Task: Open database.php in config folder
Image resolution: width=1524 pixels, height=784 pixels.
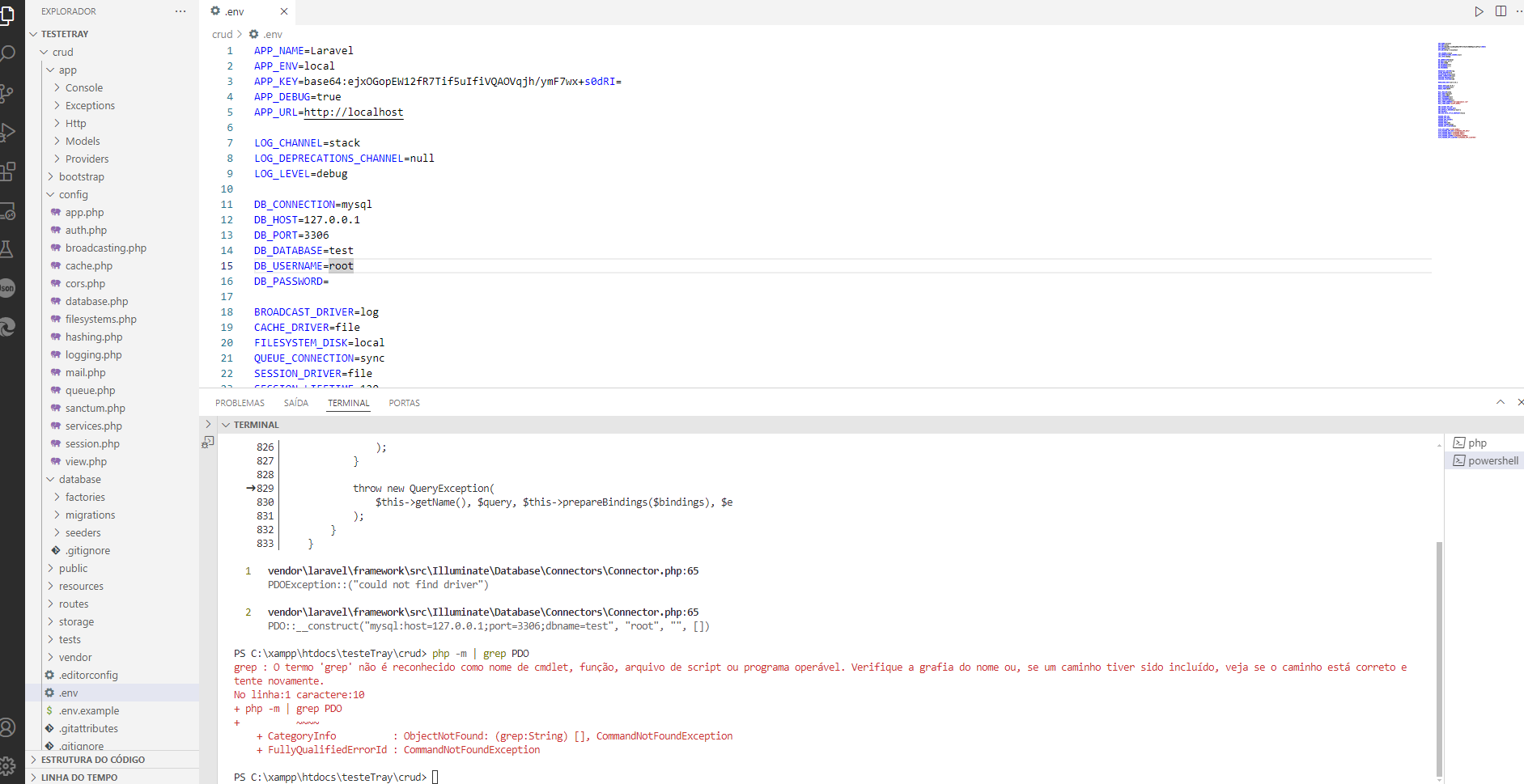Action: [x=112, y=301]
